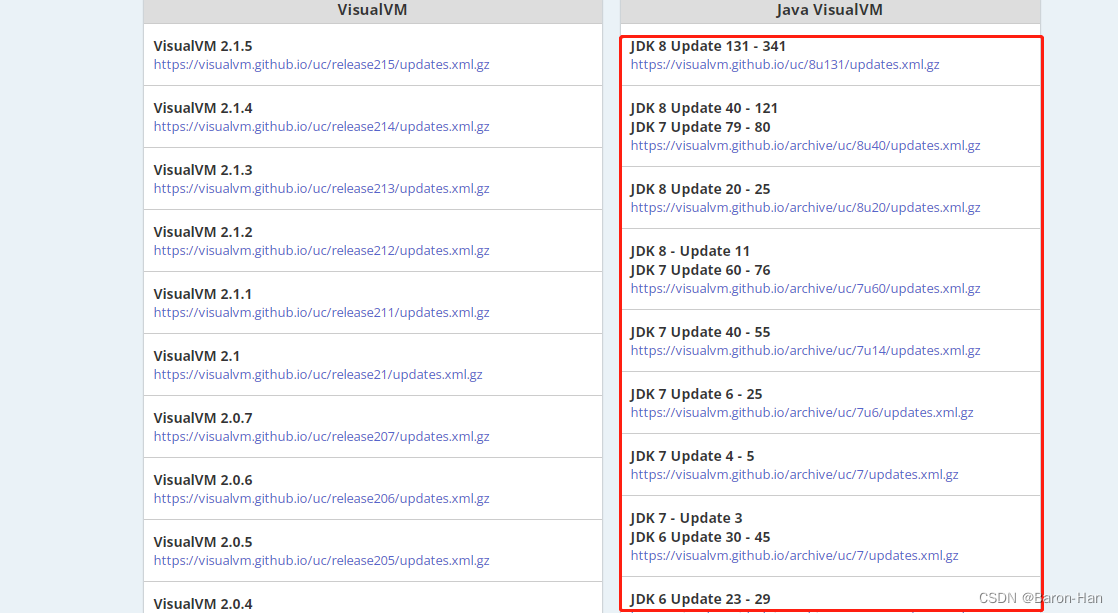Open the VisualVM 2.1 updates link
This screenshot has width=1118, height=613.
point(318,374)
